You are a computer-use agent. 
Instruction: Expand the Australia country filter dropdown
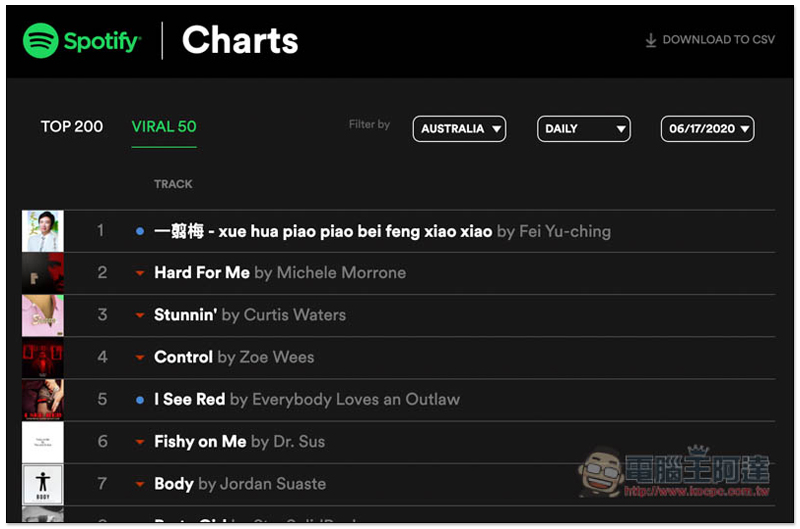tap(459, 129)
